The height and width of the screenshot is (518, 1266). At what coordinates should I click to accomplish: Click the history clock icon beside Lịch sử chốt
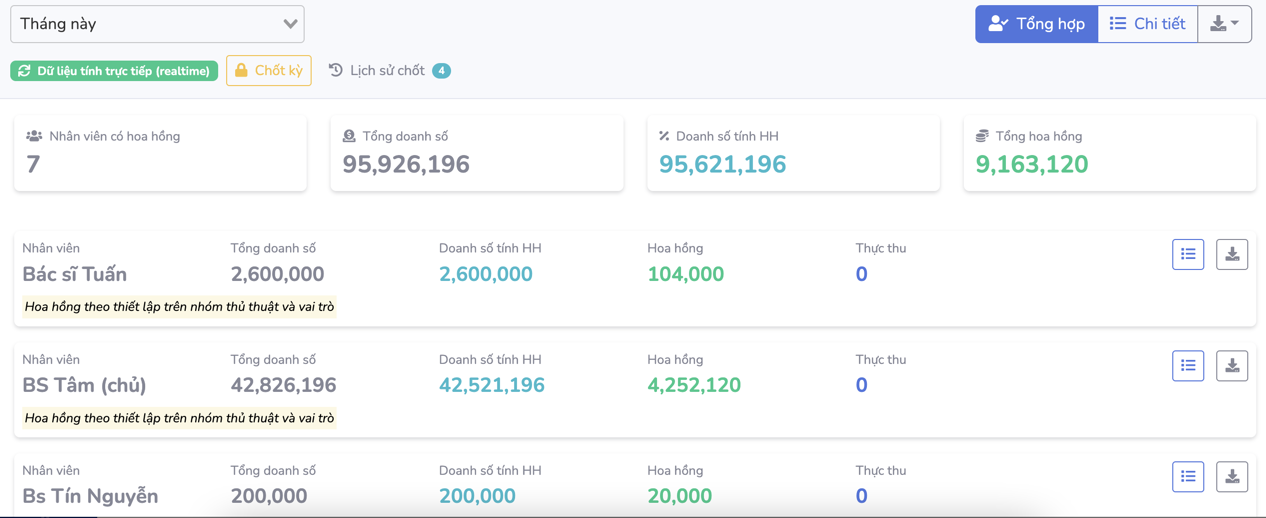(336, 71)
